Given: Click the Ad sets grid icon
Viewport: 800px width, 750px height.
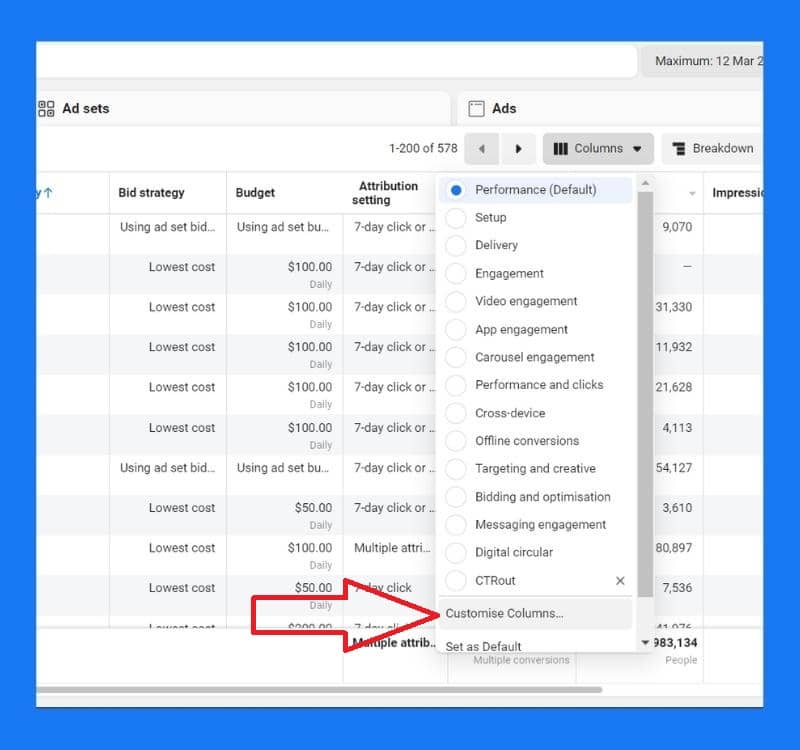Looking at the screenshot, I should tap(46, 108).
